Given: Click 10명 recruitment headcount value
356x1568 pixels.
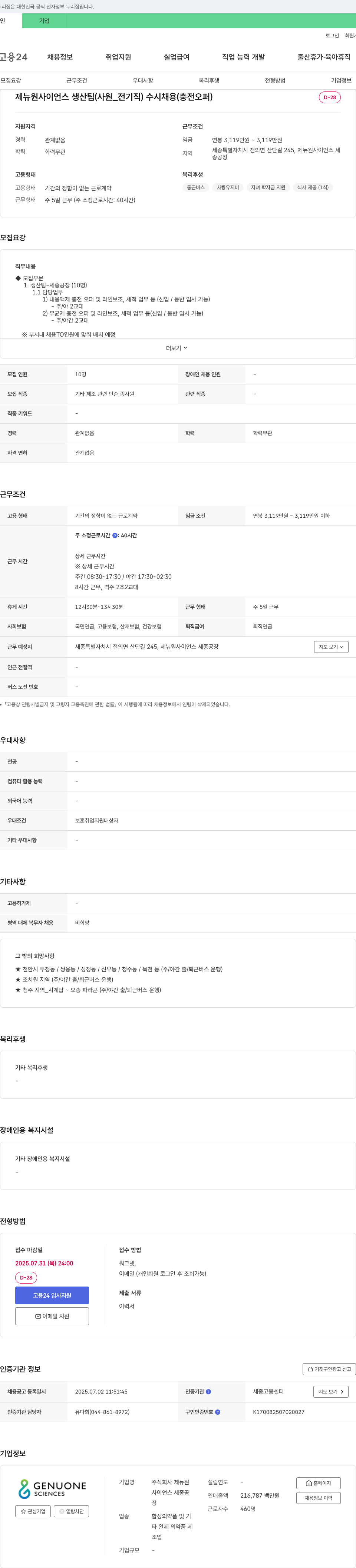Looking at the screenshot, I should (x=80, y=374).
